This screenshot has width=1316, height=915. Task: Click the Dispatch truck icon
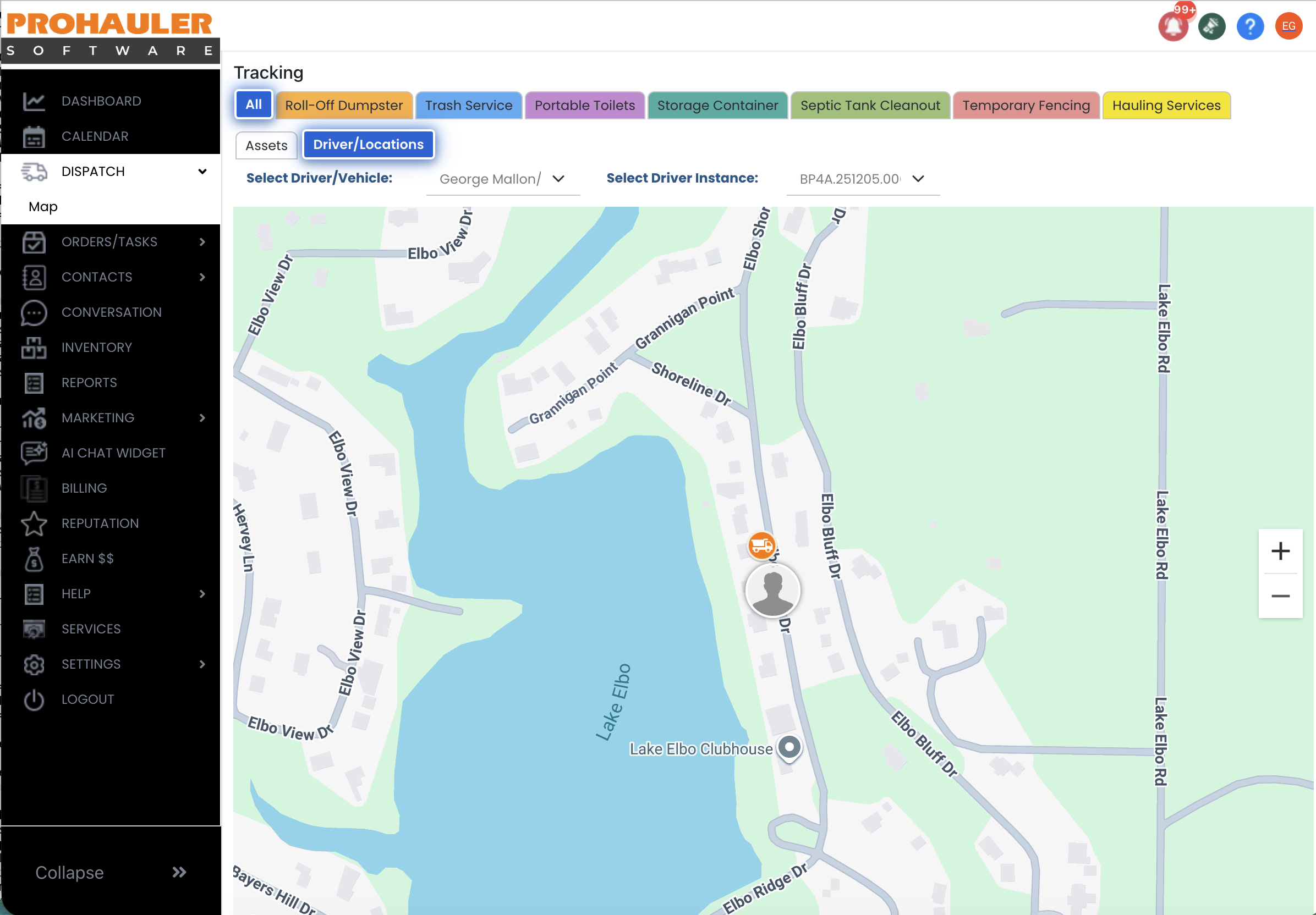point(34,172)
